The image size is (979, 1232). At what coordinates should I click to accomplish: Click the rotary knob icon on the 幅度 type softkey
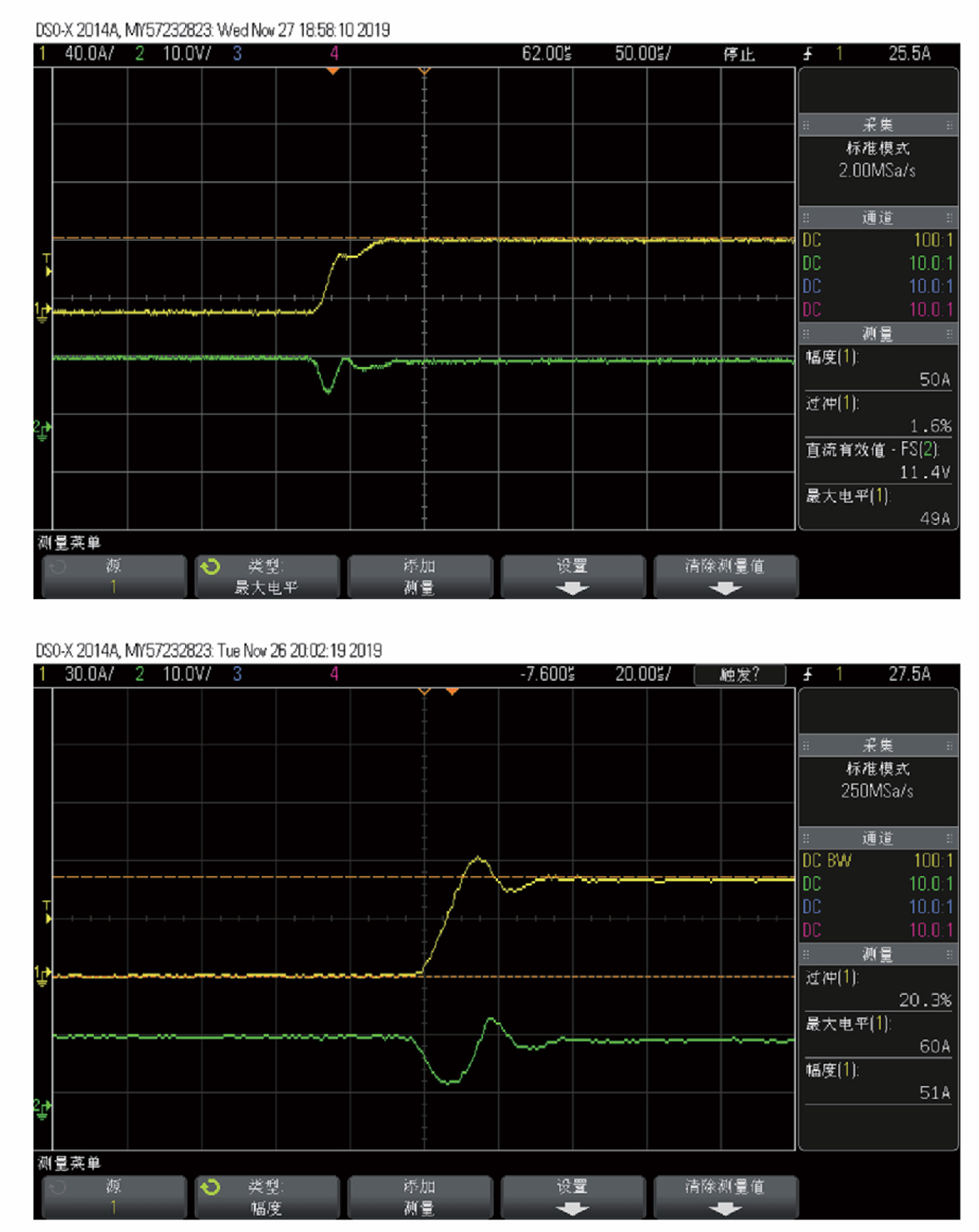tap(210, 1187)
